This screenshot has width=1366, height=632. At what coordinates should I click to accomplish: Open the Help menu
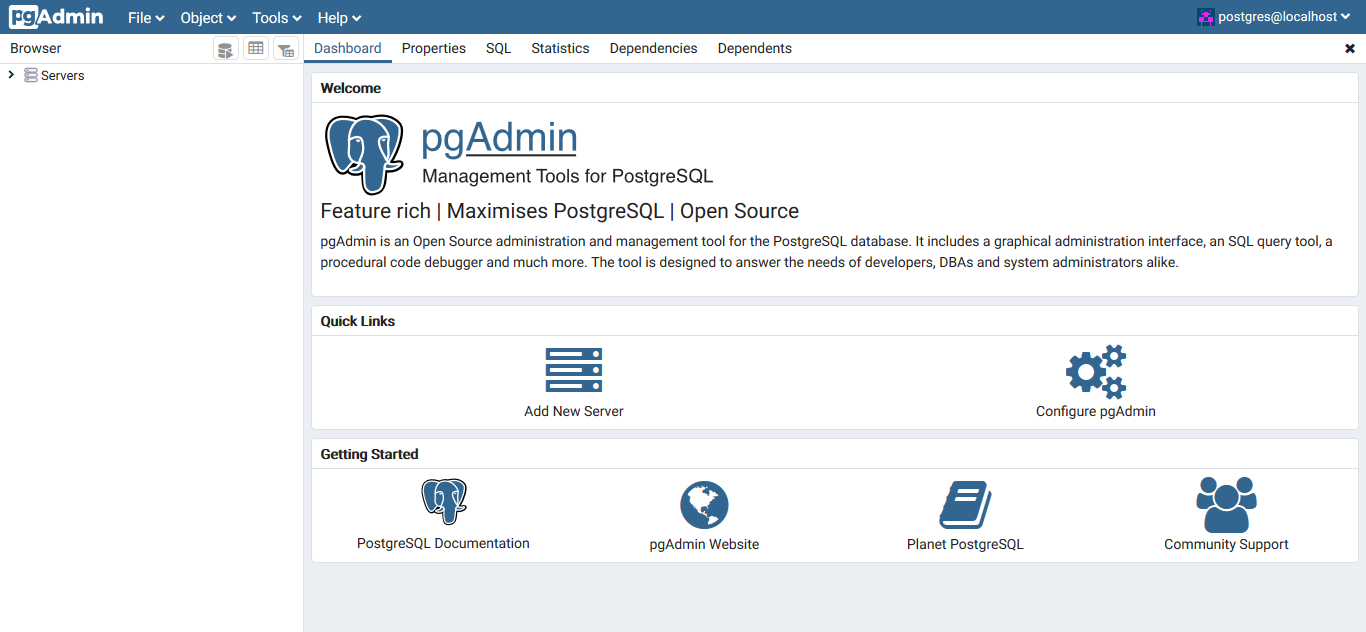pyautogui.click(x=338, y=17)
